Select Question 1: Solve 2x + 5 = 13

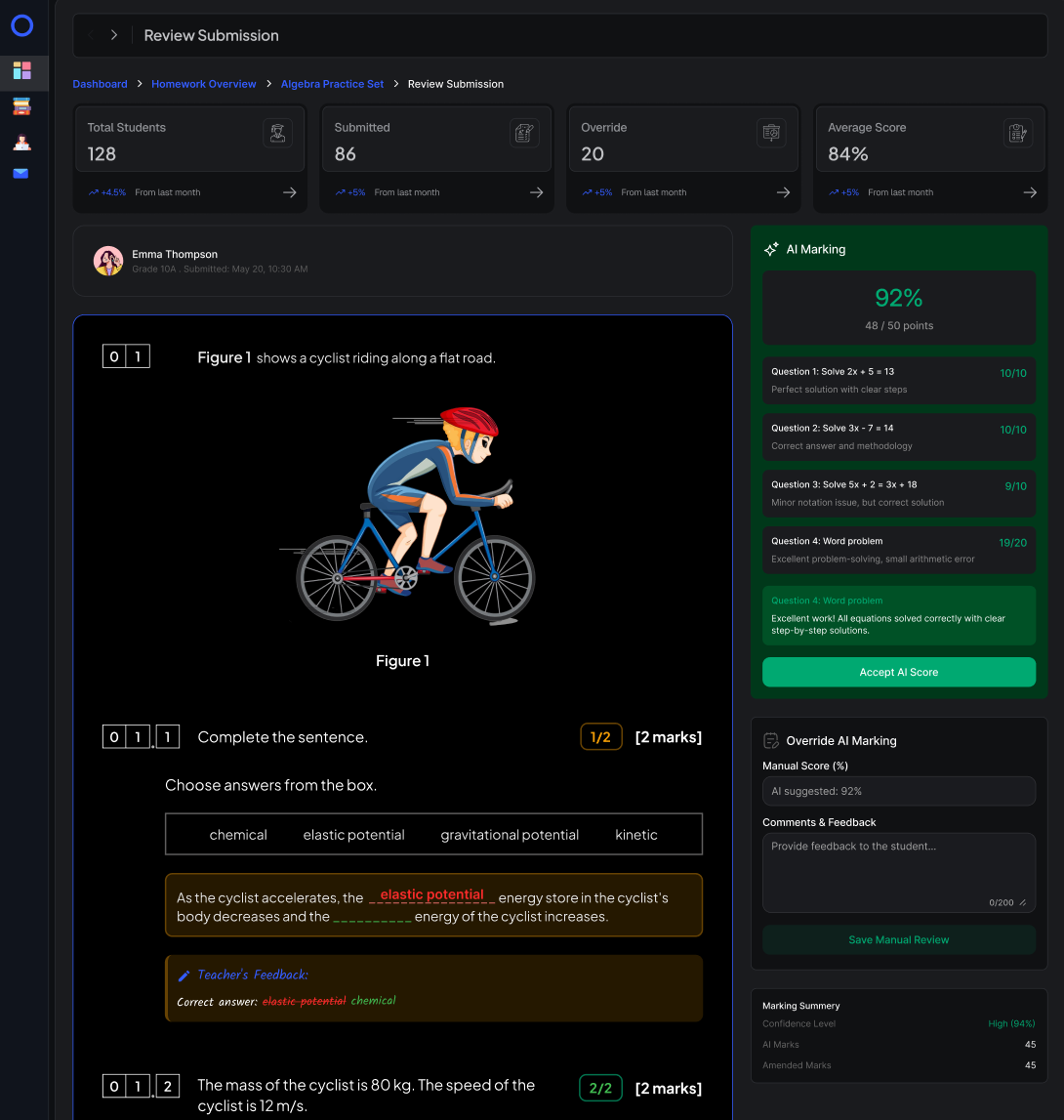tap(898, 381)
